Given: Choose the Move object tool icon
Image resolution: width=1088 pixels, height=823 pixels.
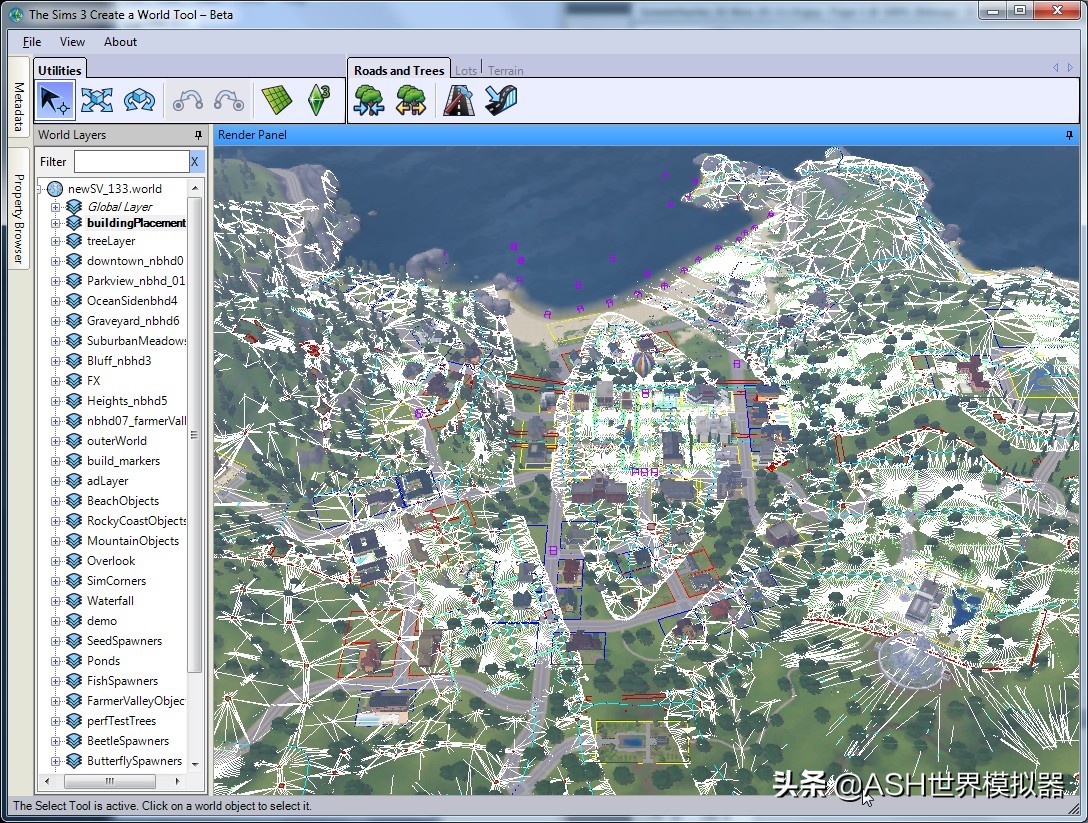Looking at the screenshot, I should (96, 100).
